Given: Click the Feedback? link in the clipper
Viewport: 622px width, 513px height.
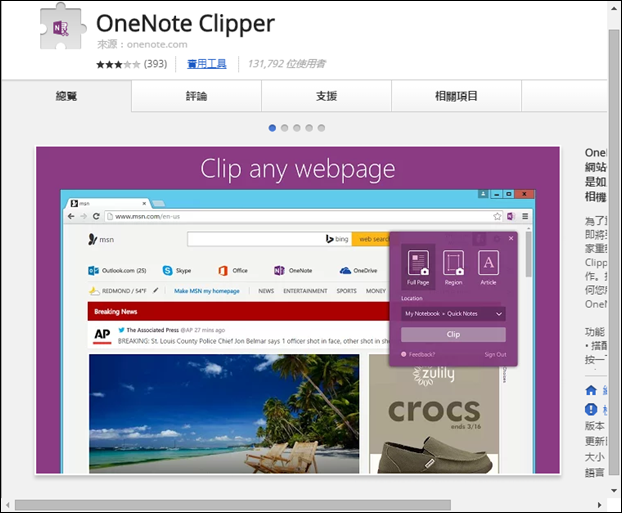Looking at the screenshot, I should point(418,354).
